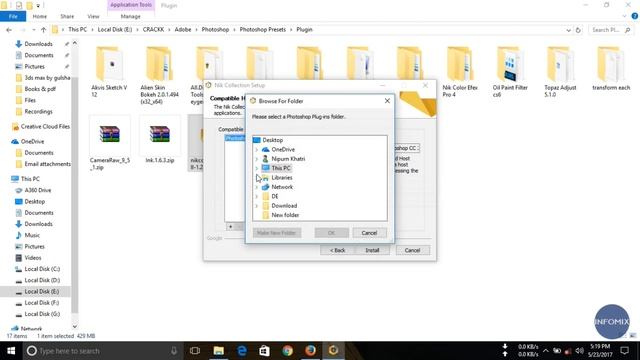Select Music in navigation pane
This screenshot has height=360, width=640.
pyautogui.click(x=32, y=235)
